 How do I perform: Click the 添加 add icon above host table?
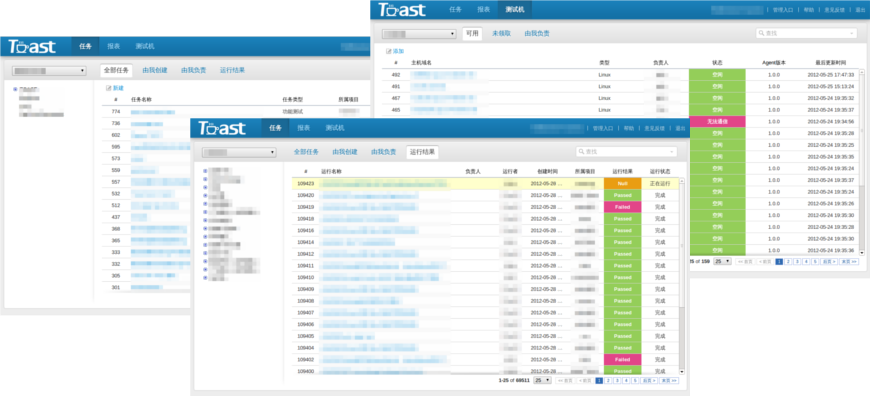coord(388,52)
